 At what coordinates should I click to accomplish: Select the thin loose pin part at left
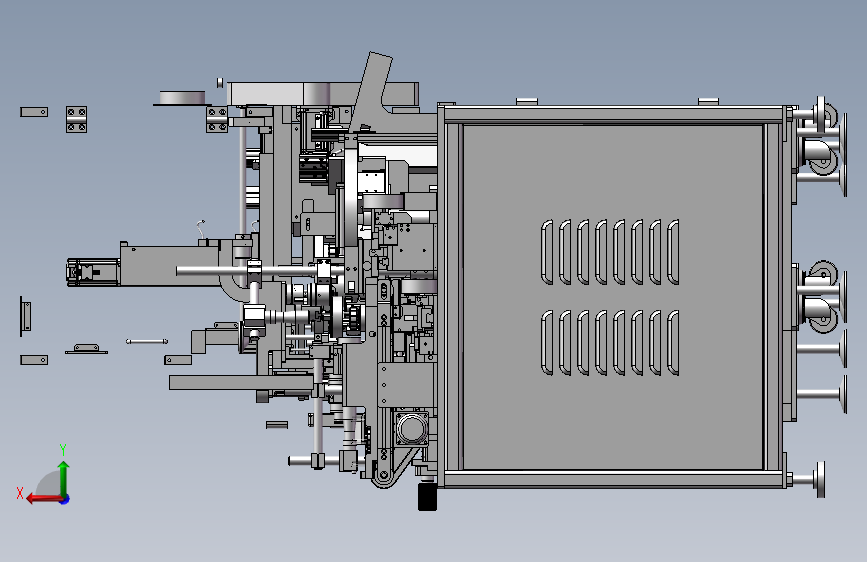pos(147,341)
